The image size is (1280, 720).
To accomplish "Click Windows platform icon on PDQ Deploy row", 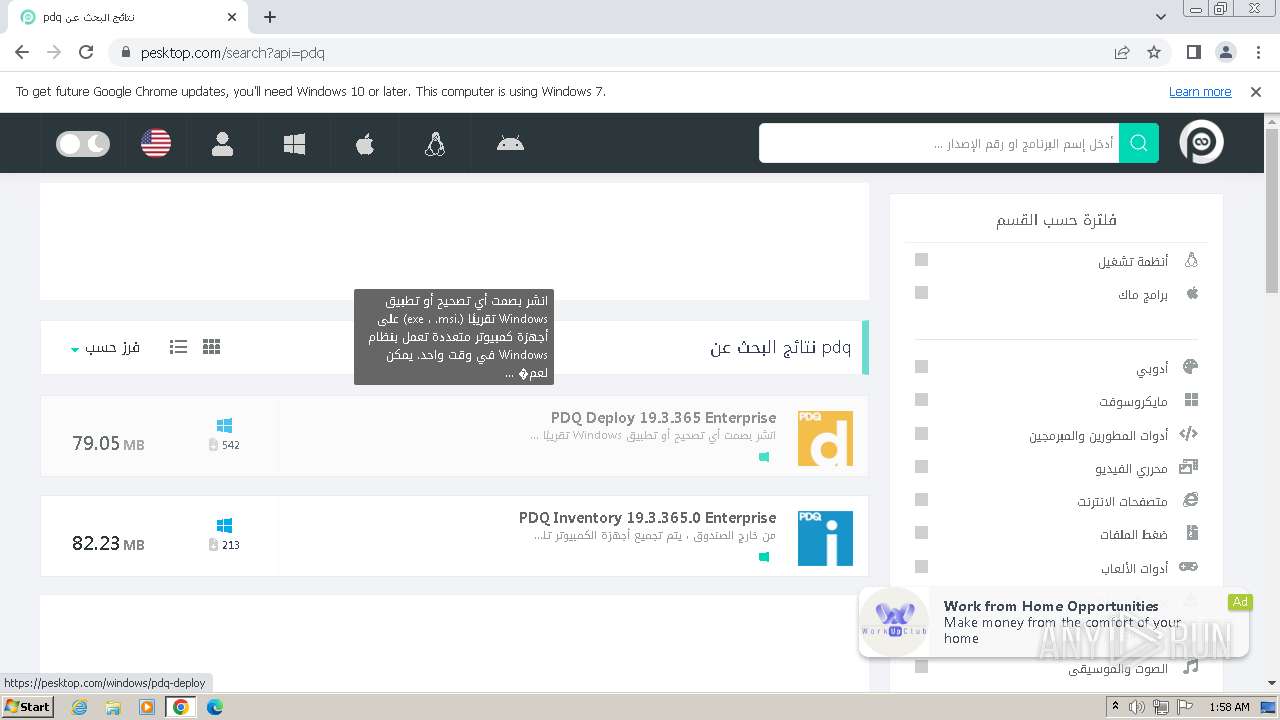I will click(224, 426).
